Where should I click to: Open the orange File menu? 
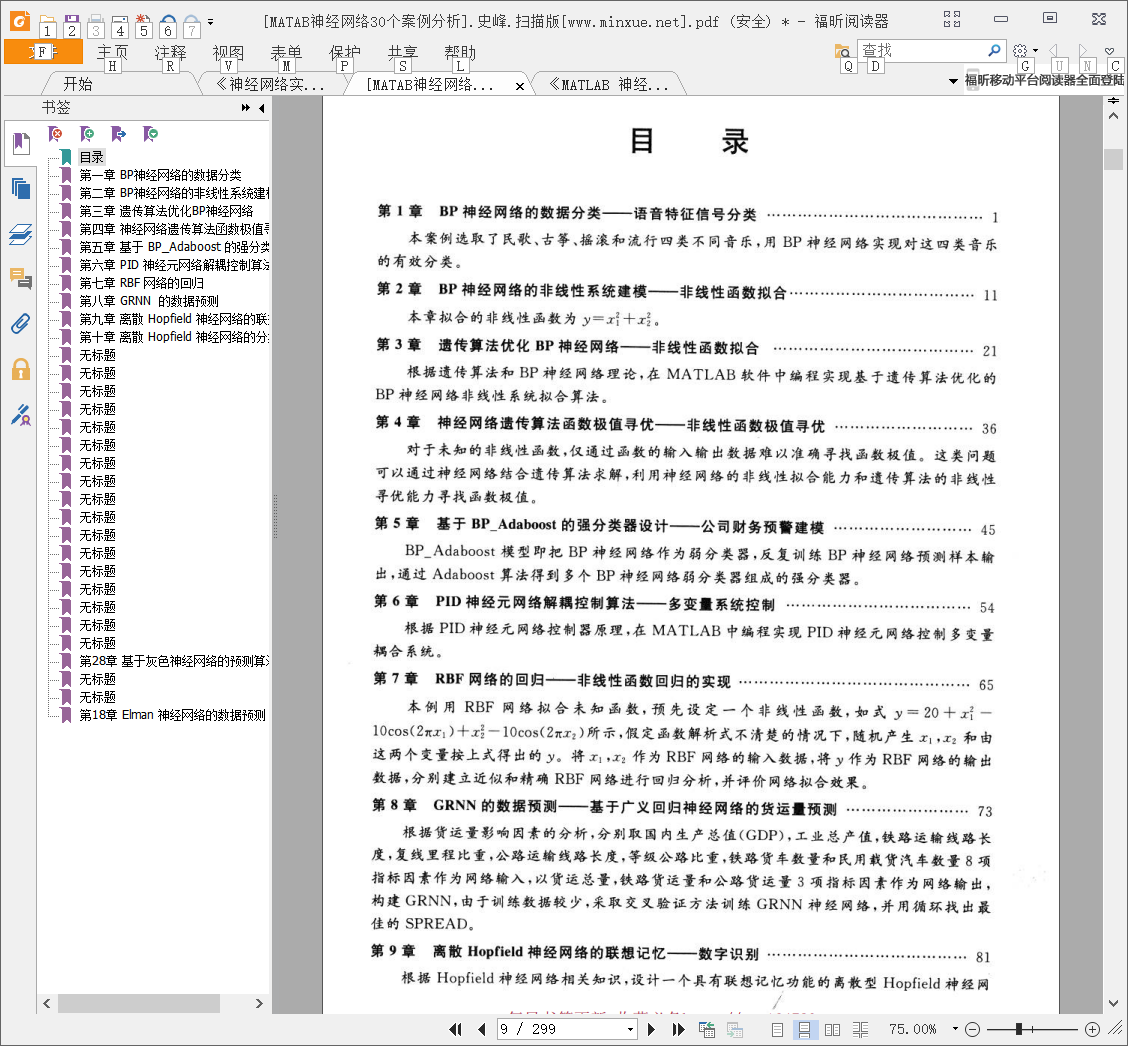click(x=43, y=52)
